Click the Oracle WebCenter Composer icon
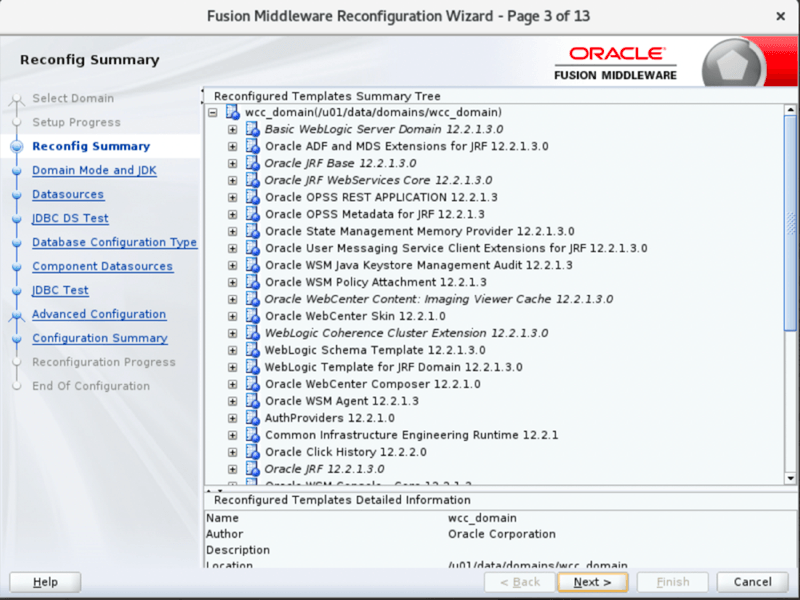Image resolution: width=800 pixels, height=600 pixels. [253, 384]
